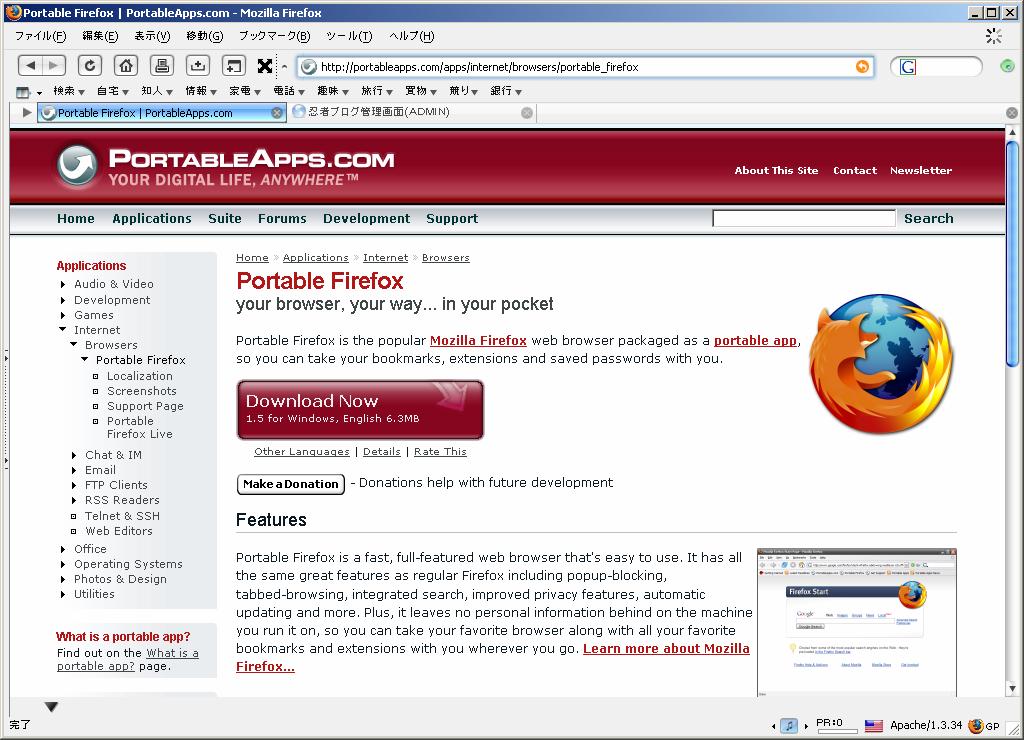This screenshot has height=740, width=1024.
Task: Click the left arrow beside music icon
Action: [x=774, y=726]
